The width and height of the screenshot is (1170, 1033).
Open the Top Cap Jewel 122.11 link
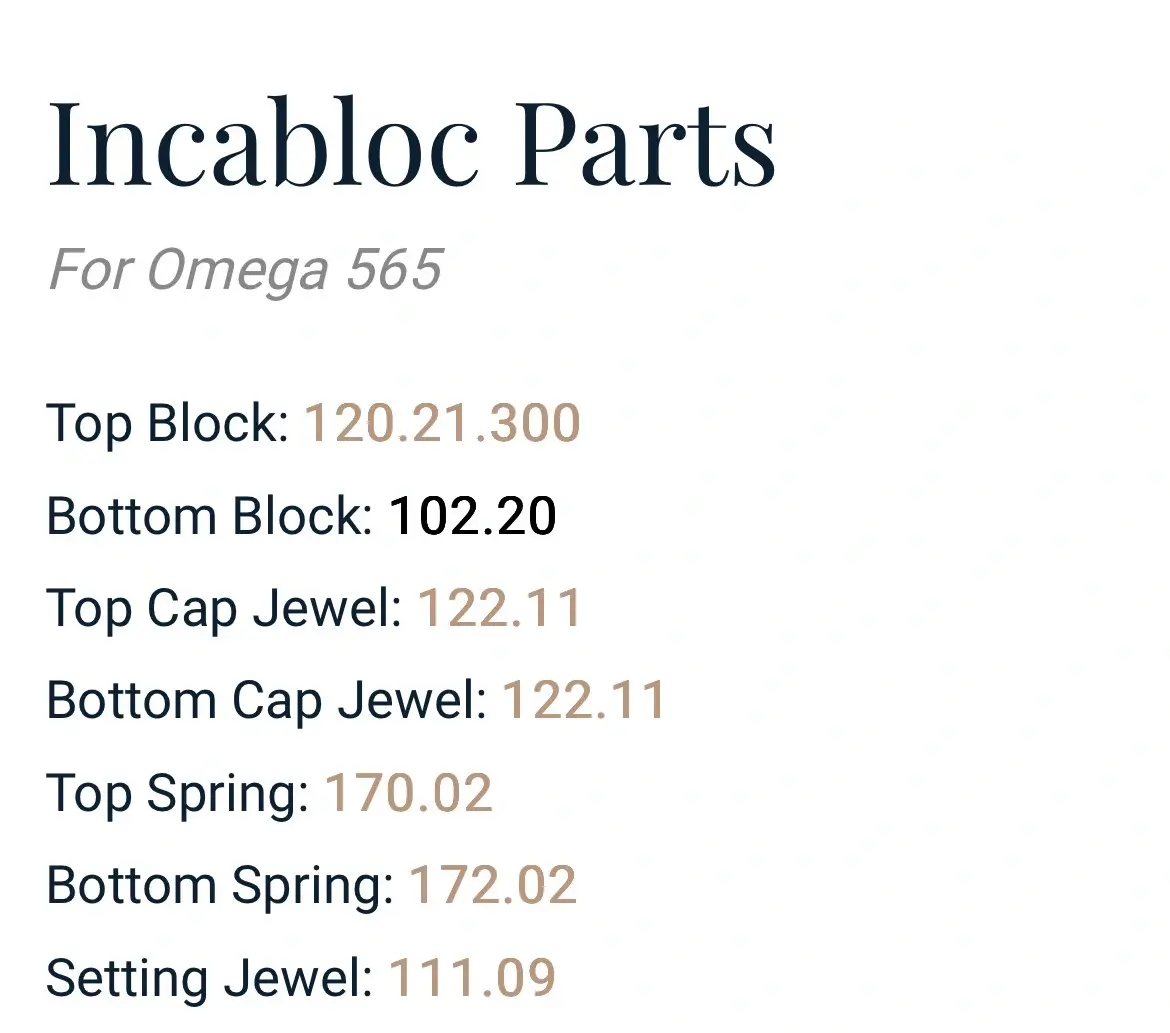pyautogui.click(x=500, y=608)
